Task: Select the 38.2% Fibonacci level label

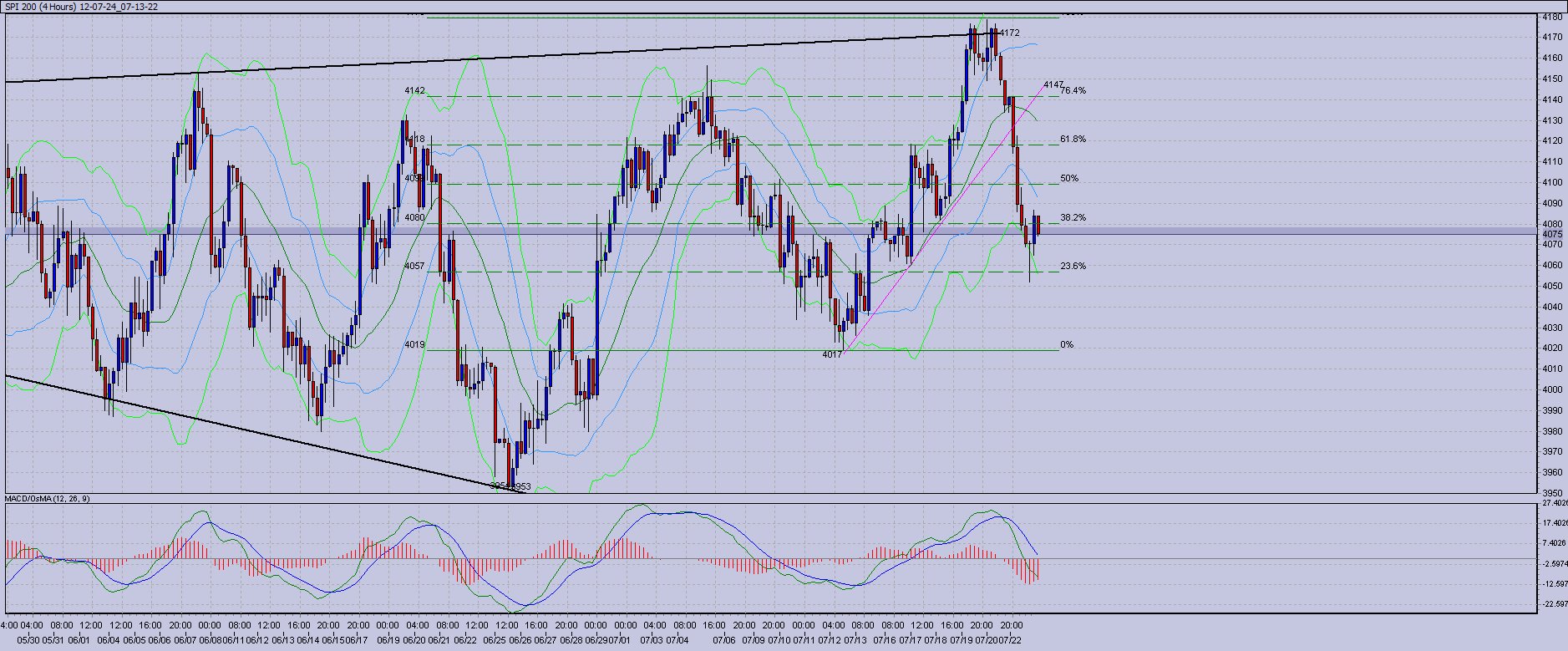Action: click(x=1073, y=217)
